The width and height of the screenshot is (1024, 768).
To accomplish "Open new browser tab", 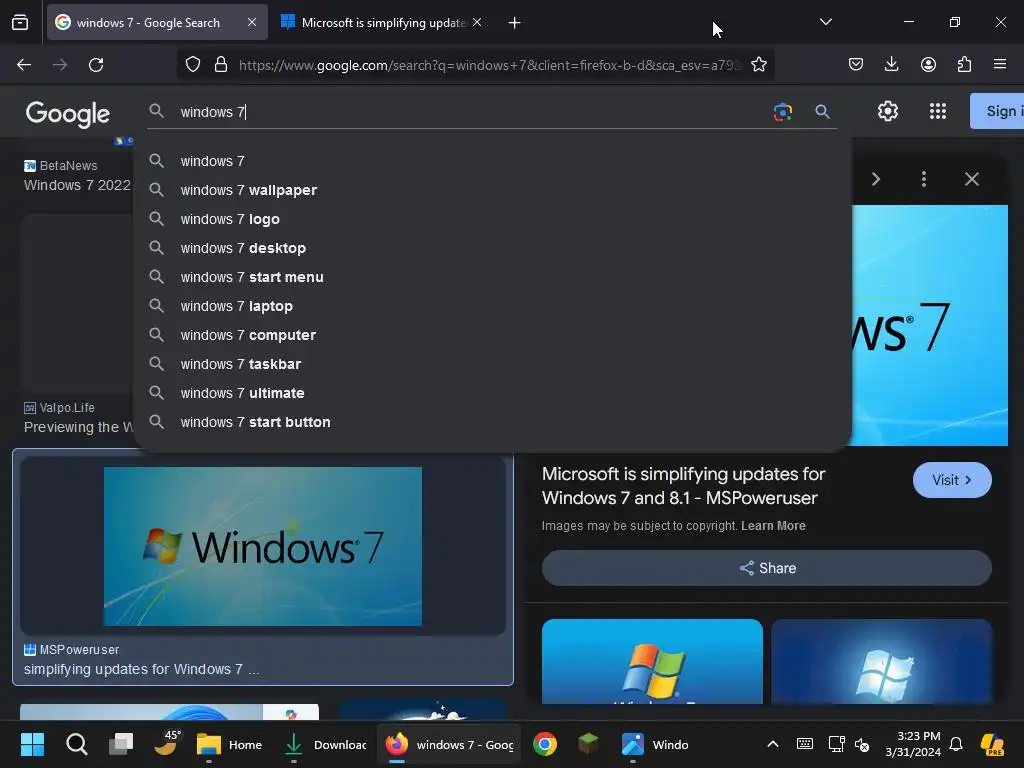I will tap(515, 23).
